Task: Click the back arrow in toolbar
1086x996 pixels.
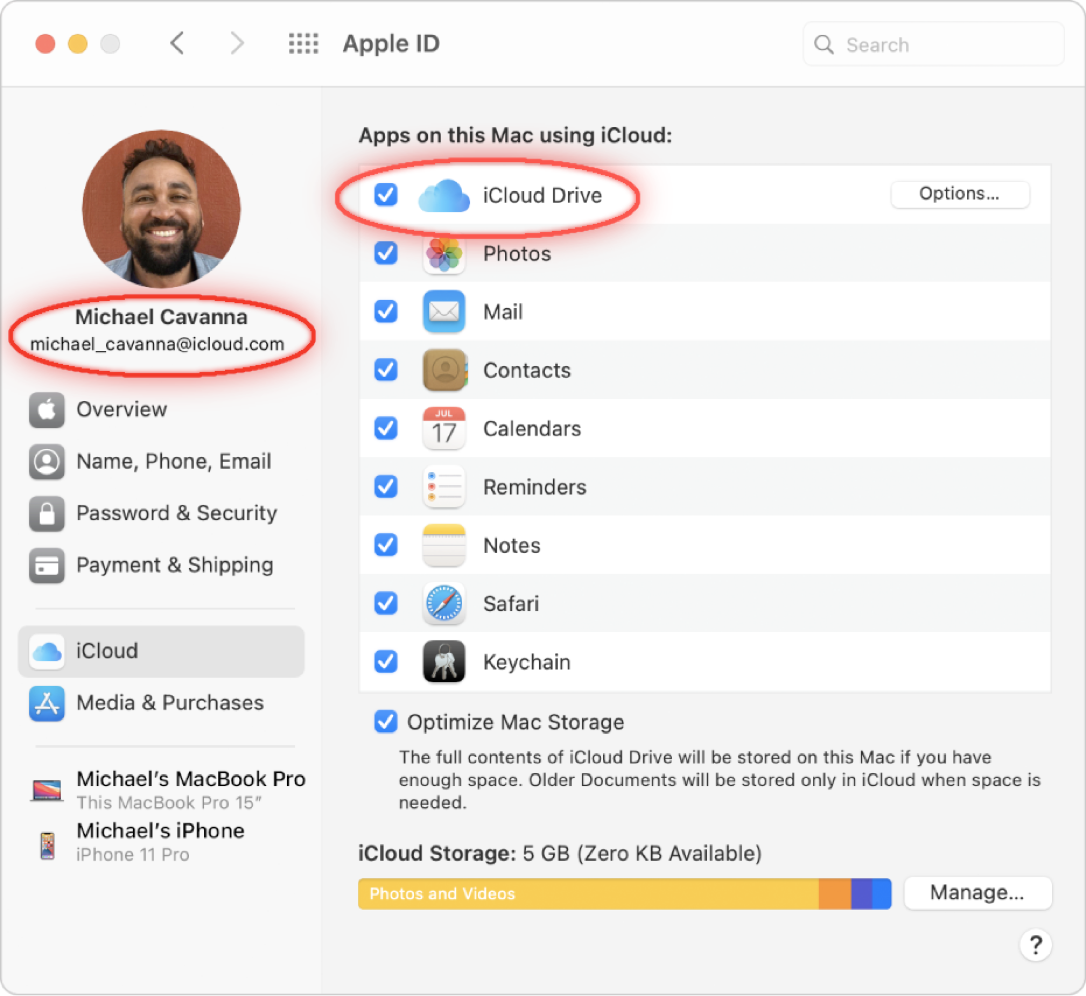Action: click(177, 44)
